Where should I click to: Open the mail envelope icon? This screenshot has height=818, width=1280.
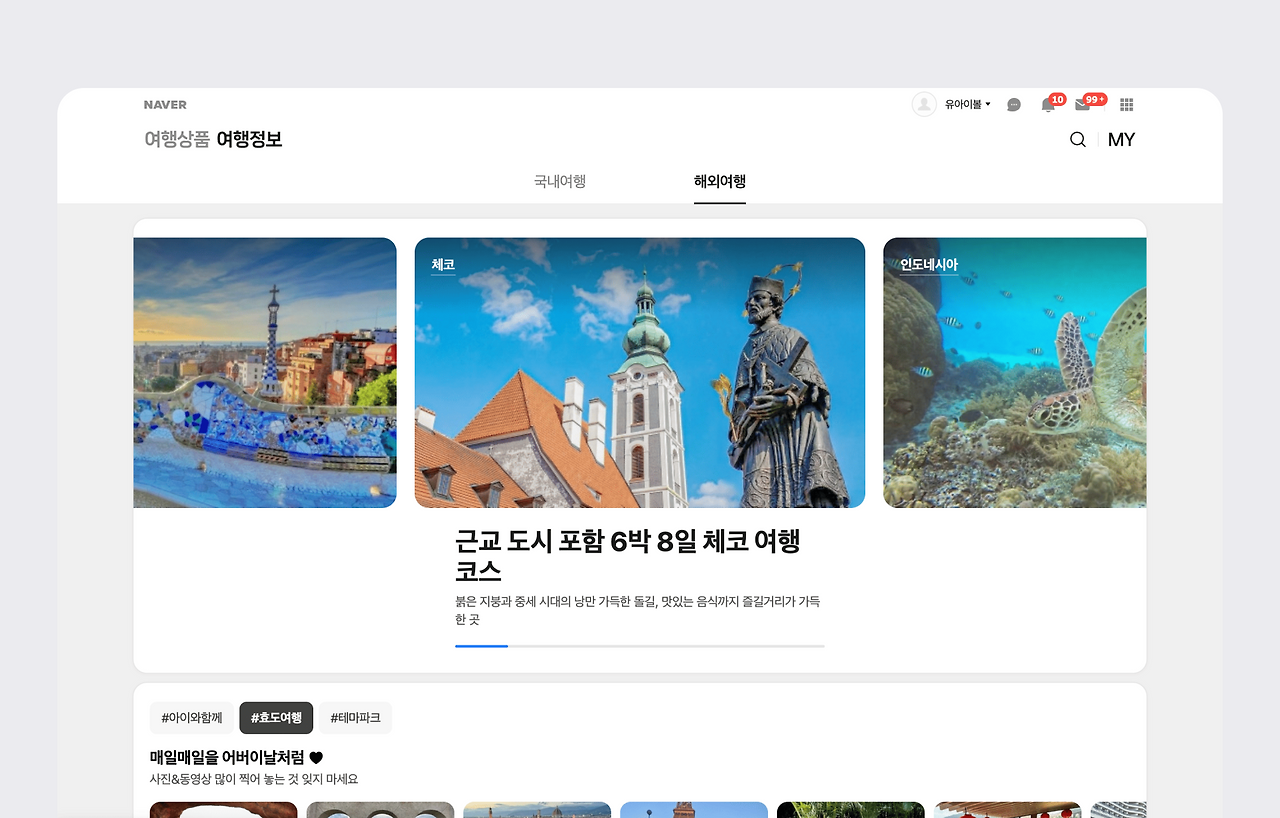coord(1082,105)
